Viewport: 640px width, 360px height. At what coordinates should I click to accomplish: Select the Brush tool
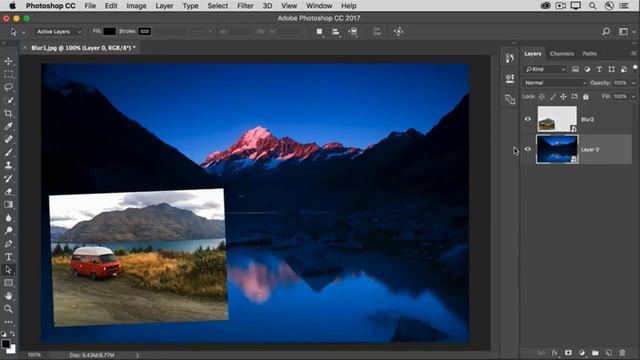pos(9,152)
